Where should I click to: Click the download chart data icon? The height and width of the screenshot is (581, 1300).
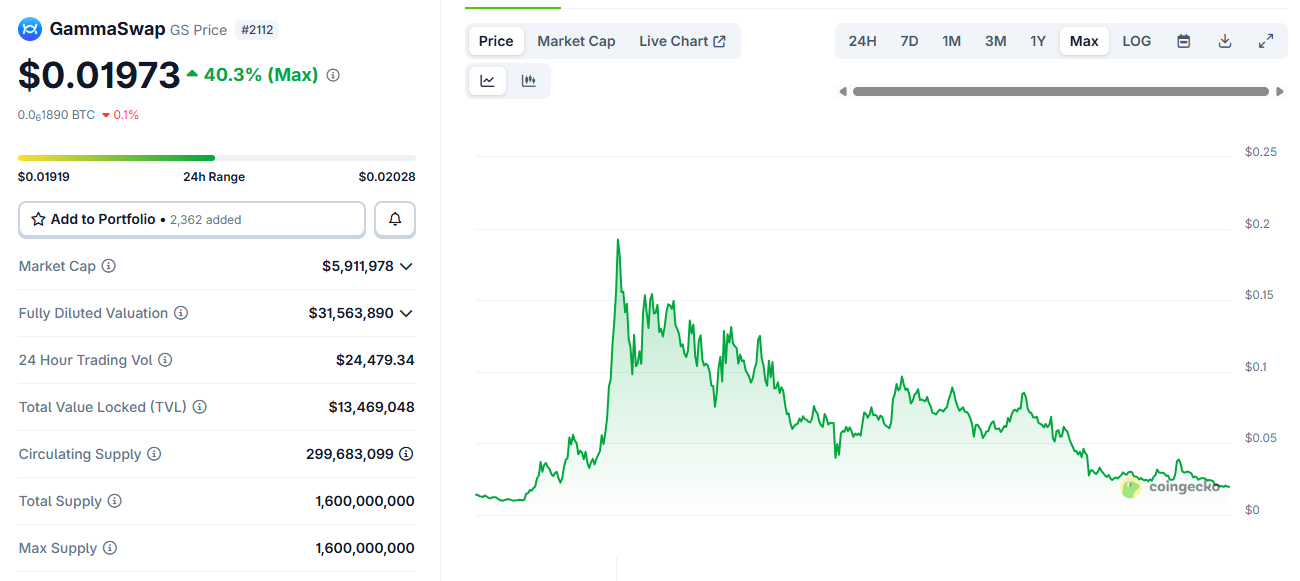pos(1225,41)
